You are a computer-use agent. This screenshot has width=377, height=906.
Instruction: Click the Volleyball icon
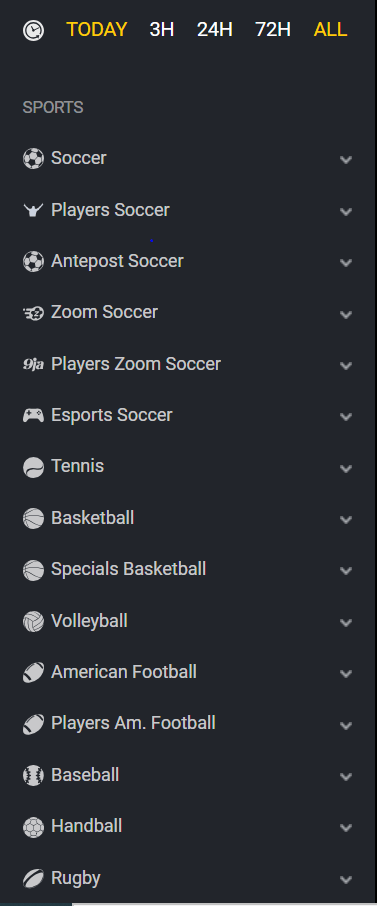point(33,622)
